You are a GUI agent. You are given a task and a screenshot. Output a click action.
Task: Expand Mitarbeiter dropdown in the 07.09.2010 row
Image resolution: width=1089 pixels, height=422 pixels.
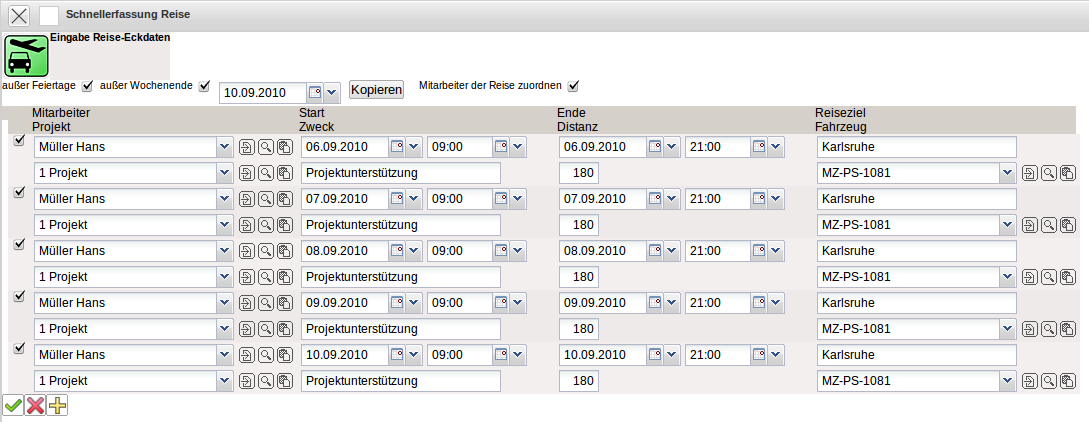coord(224,199)
